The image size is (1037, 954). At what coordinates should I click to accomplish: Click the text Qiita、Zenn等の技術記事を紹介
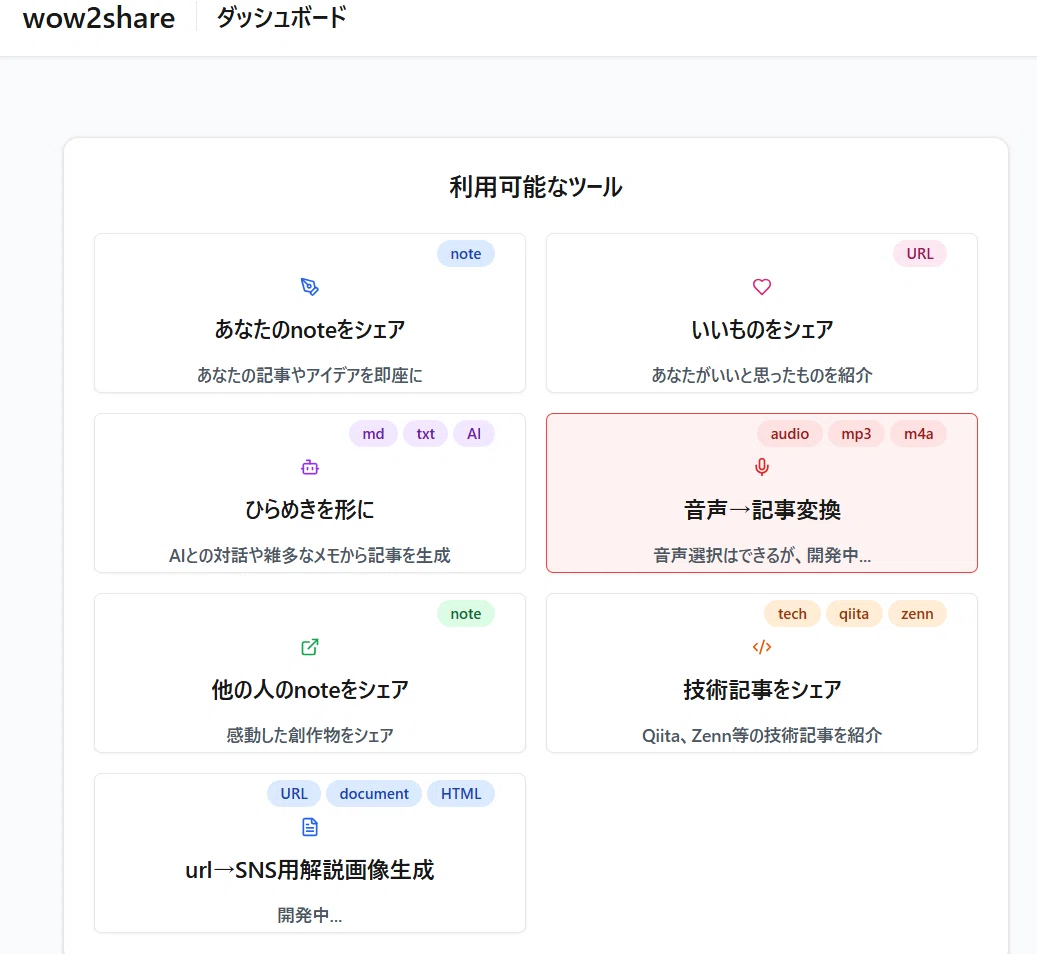762,735
